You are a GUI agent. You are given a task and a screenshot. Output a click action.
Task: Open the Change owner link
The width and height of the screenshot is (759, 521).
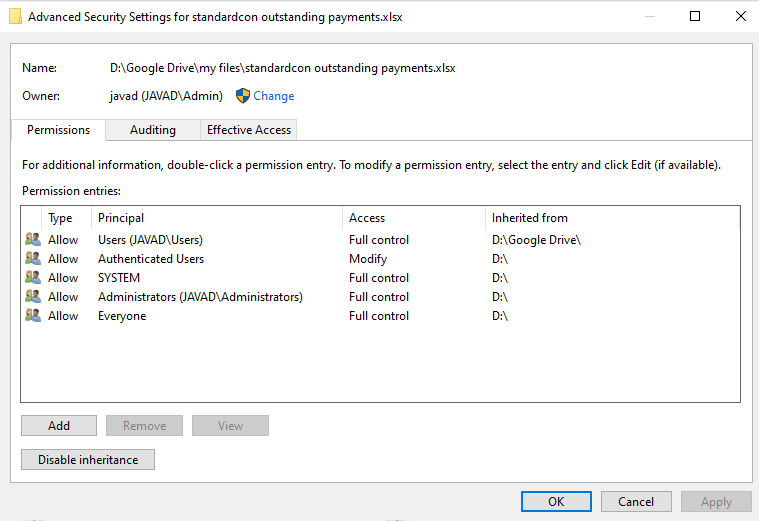(x=273, y=96)
